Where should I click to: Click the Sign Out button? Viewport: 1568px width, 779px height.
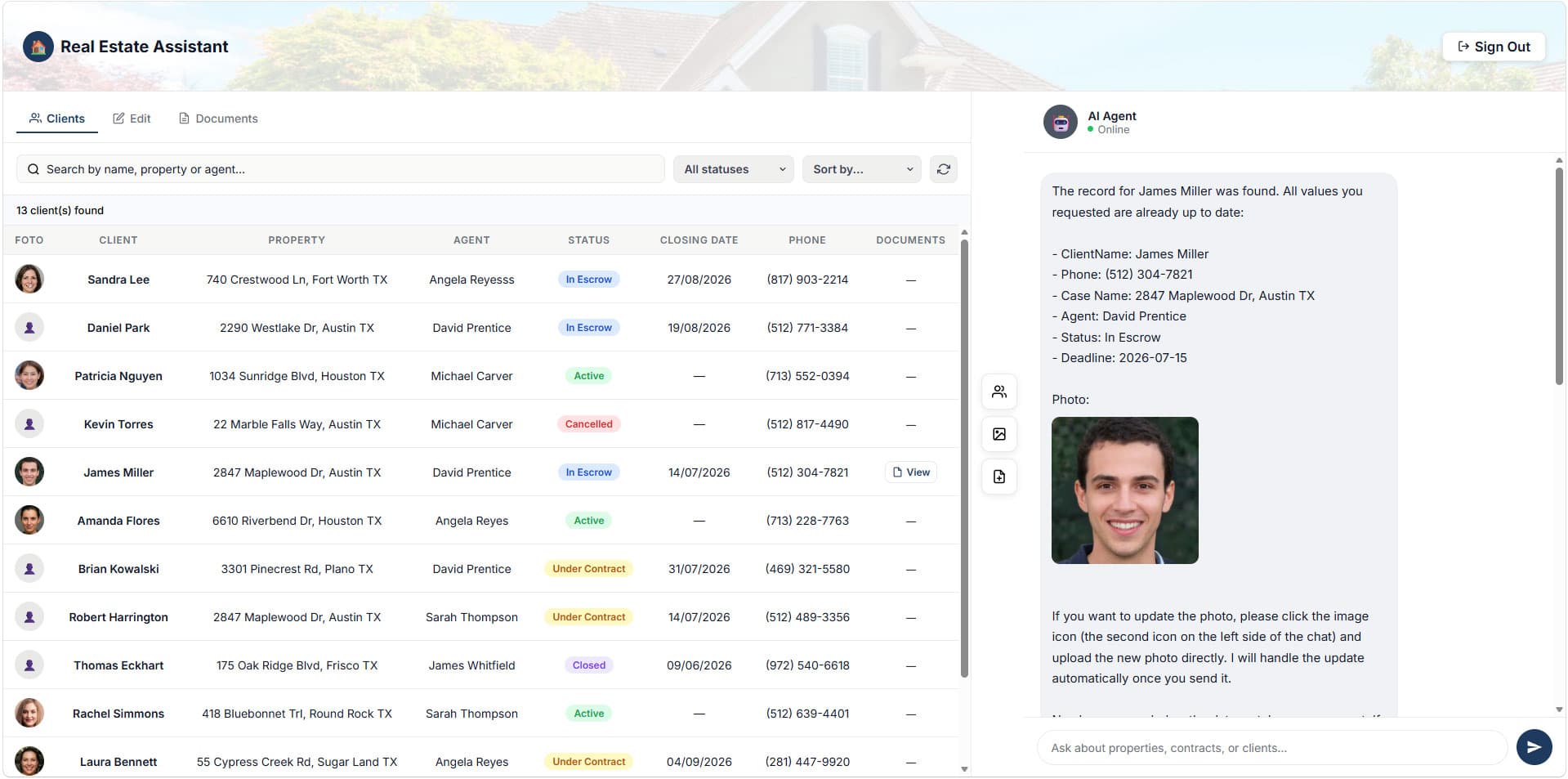tap(1494, 47)
